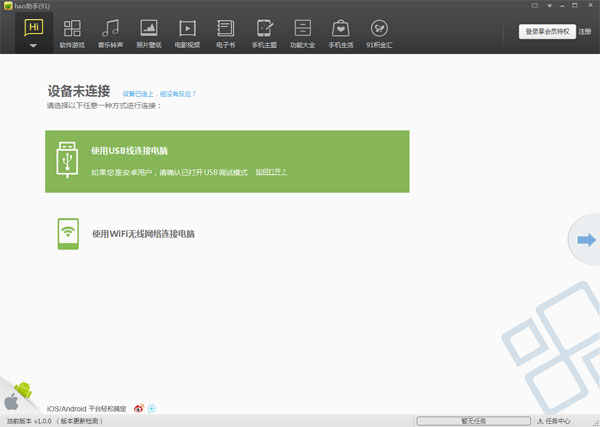Click iOS/Android 平台轻松搞定 text

[86, 409]
